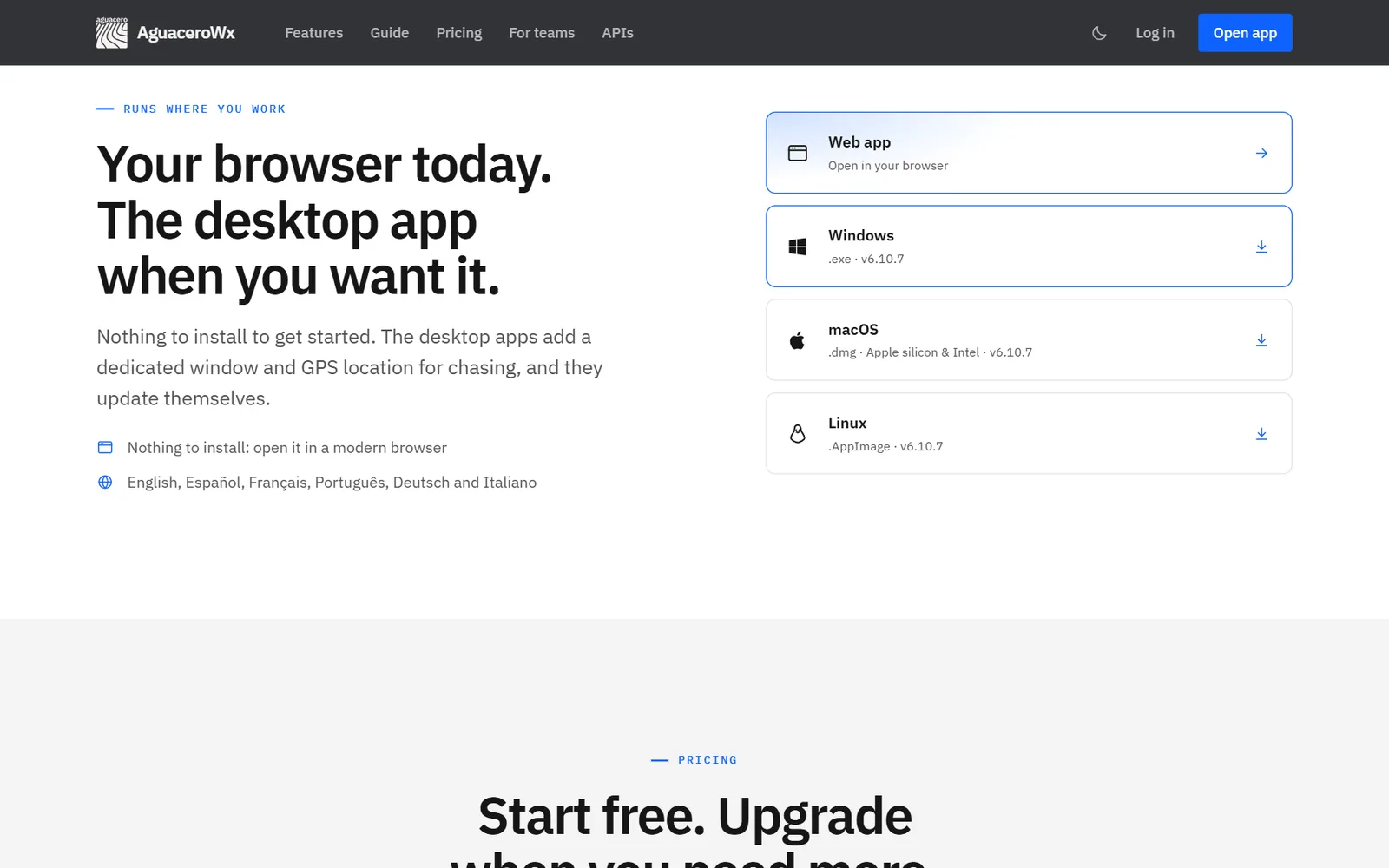This screenshot has width=1389, height=868.
Task: Click the 'Start free. Upgrade' heading
Action: 694,816
